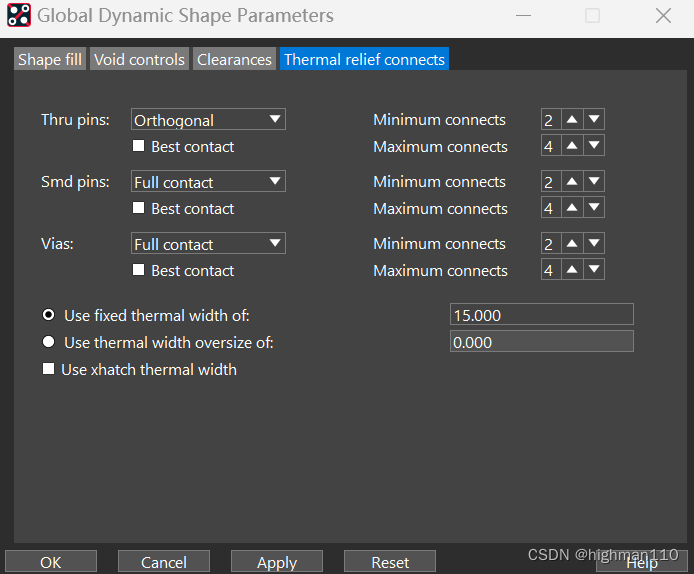The image size is (694, 574).
Task: Open the Void controls tab
Action: (139, 60)
